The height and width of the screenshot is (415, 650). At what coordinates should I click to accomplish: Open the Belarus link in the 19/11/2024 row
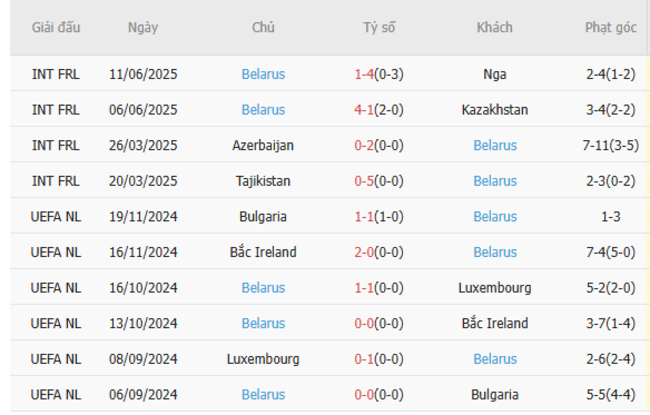click(x=495, y=216)
